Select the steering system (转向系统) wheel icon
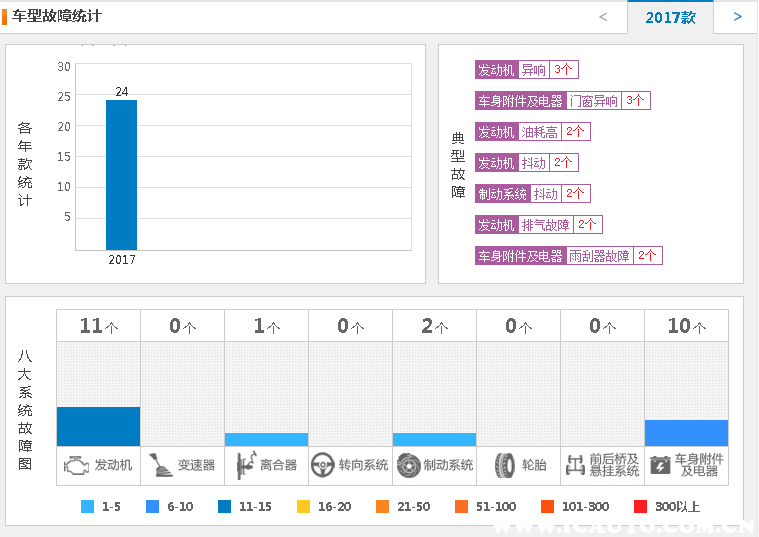This screenshot has height=537, width=759. (x=322, y=465)
